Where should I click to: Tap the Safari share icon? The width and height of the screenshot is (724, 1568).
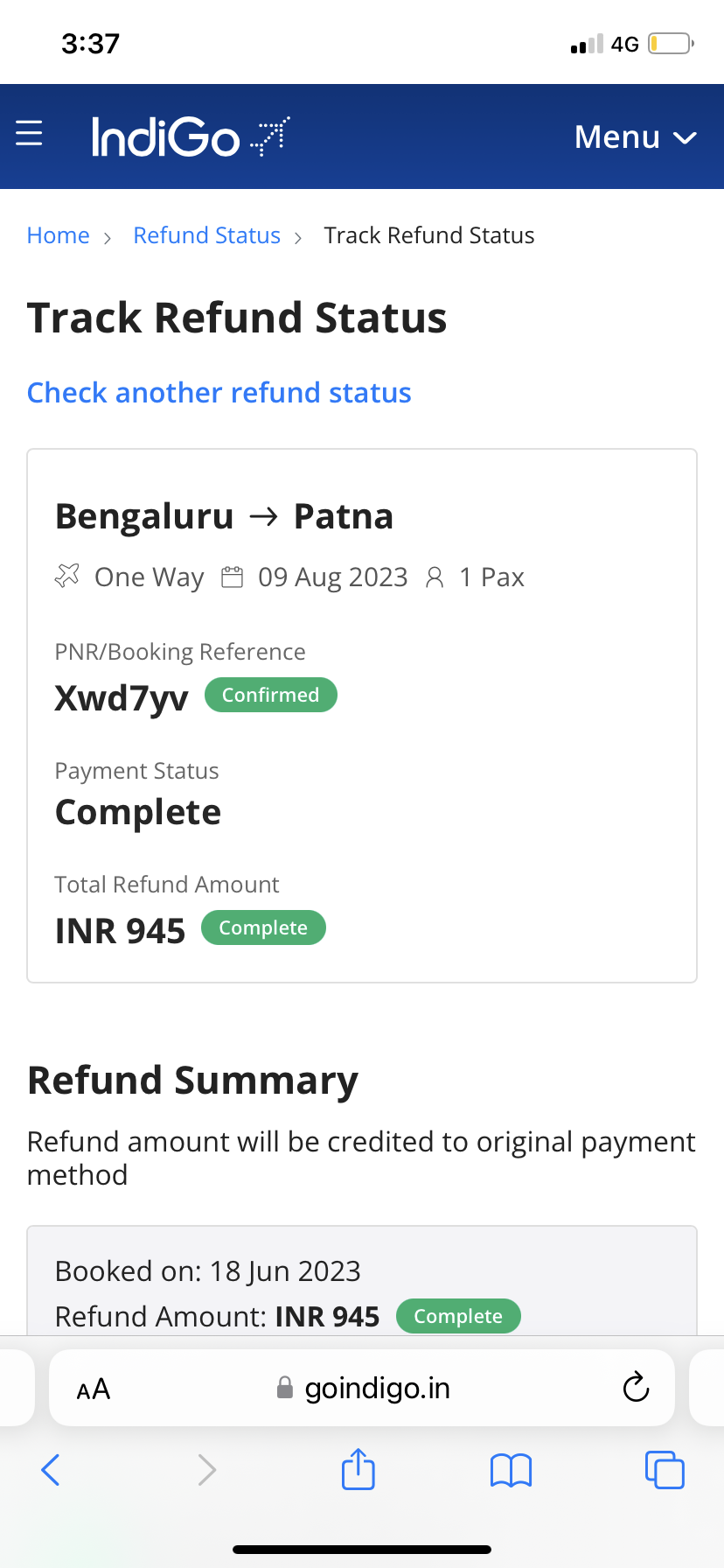(x=358, y=1469)
